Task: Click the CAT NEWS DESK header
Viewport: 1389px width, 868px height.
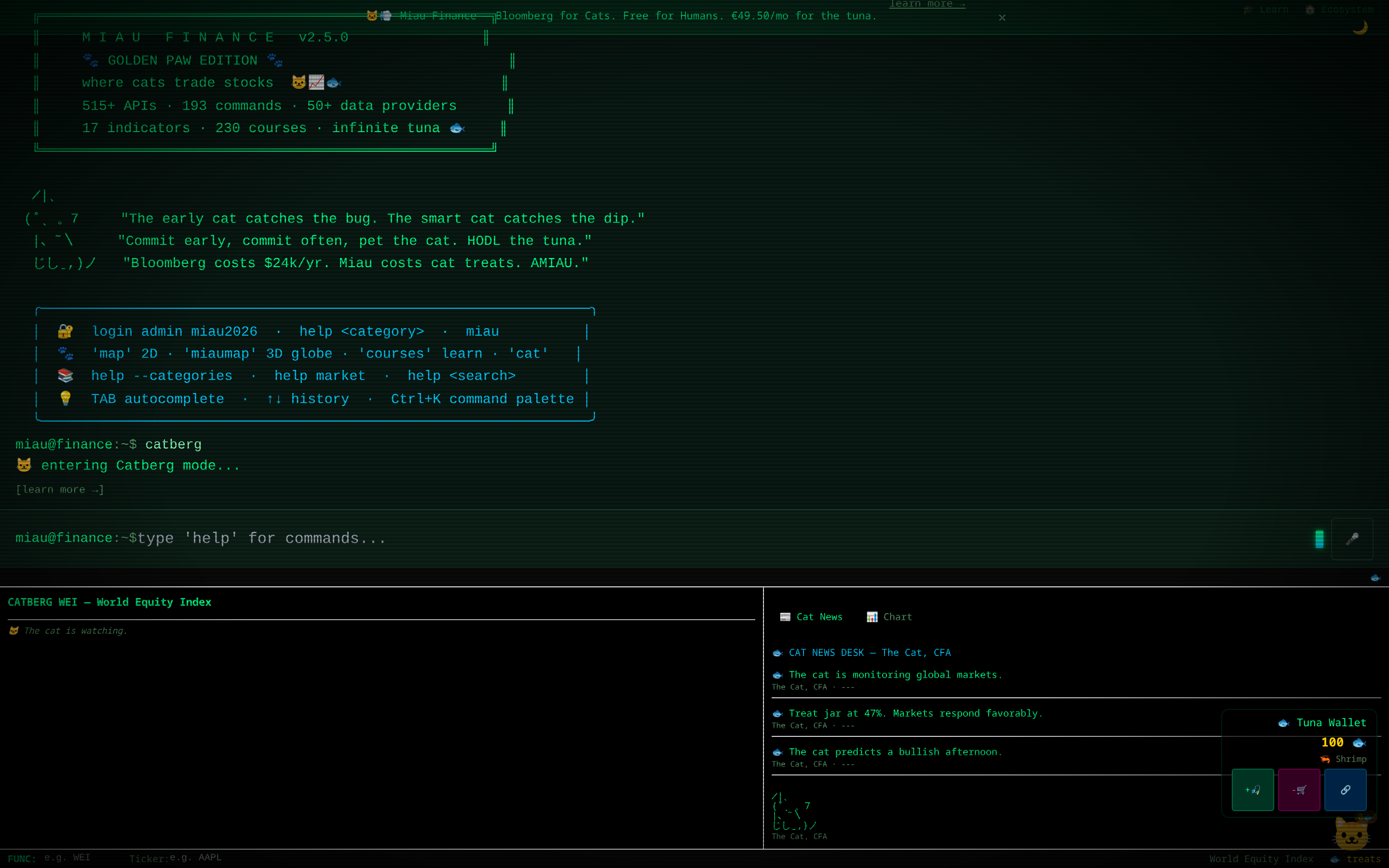Action: click(870, 652)
